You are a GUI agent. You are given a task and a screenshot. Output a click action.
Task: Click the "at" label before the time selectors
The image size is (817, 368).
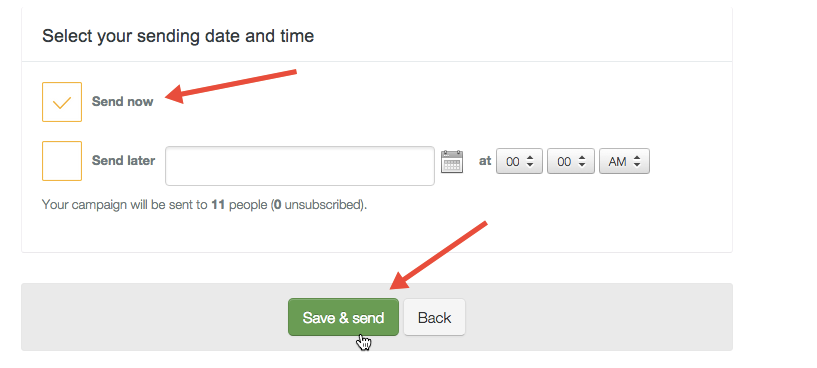click(x=485, y=161)
